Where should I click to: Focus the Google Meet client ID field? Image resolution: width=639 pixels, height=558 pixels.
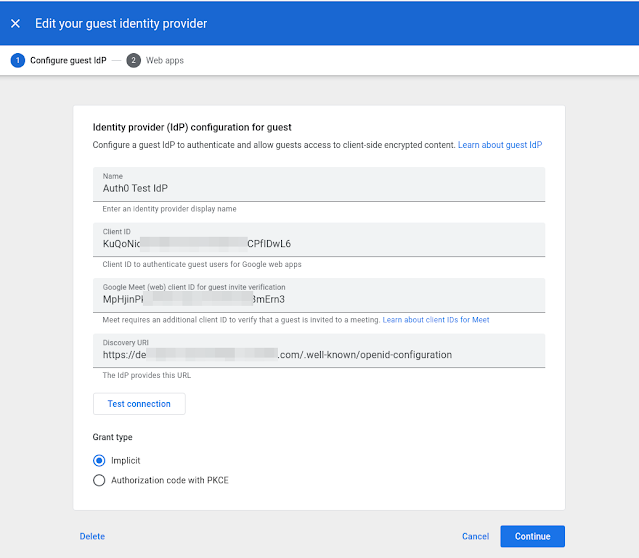[x=318, y=298]
